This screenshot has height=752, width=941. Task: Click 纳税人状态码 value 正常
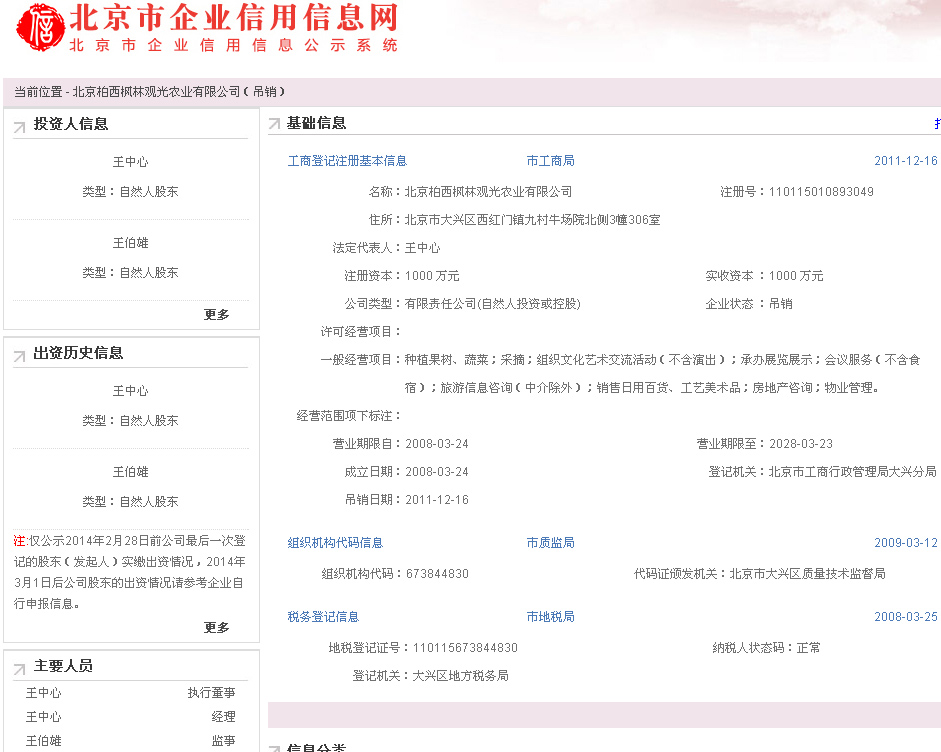point(808,648)
